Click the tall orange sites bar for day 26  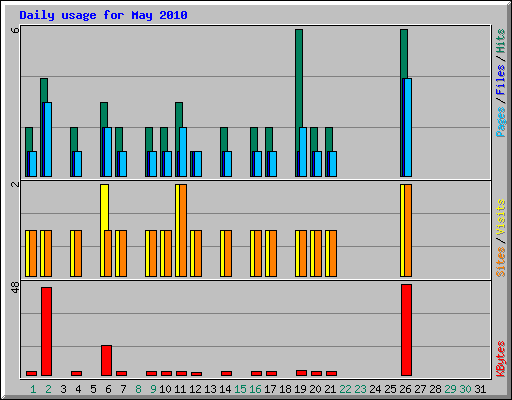408,230
